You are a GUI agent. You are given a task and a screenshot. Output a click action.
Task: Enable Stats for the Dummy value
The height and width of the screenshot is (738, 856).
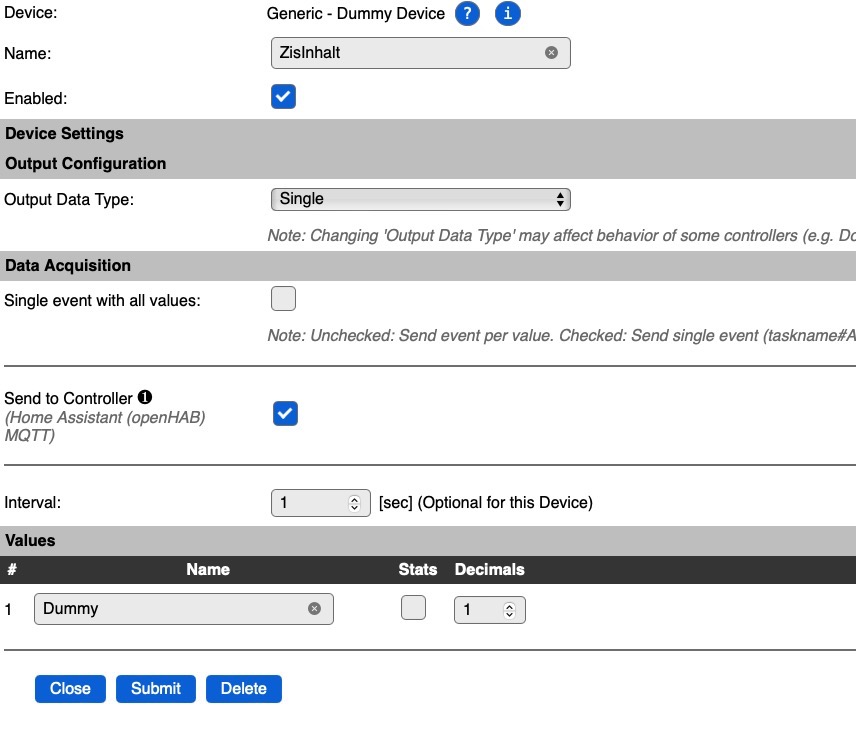click(413, 608)
